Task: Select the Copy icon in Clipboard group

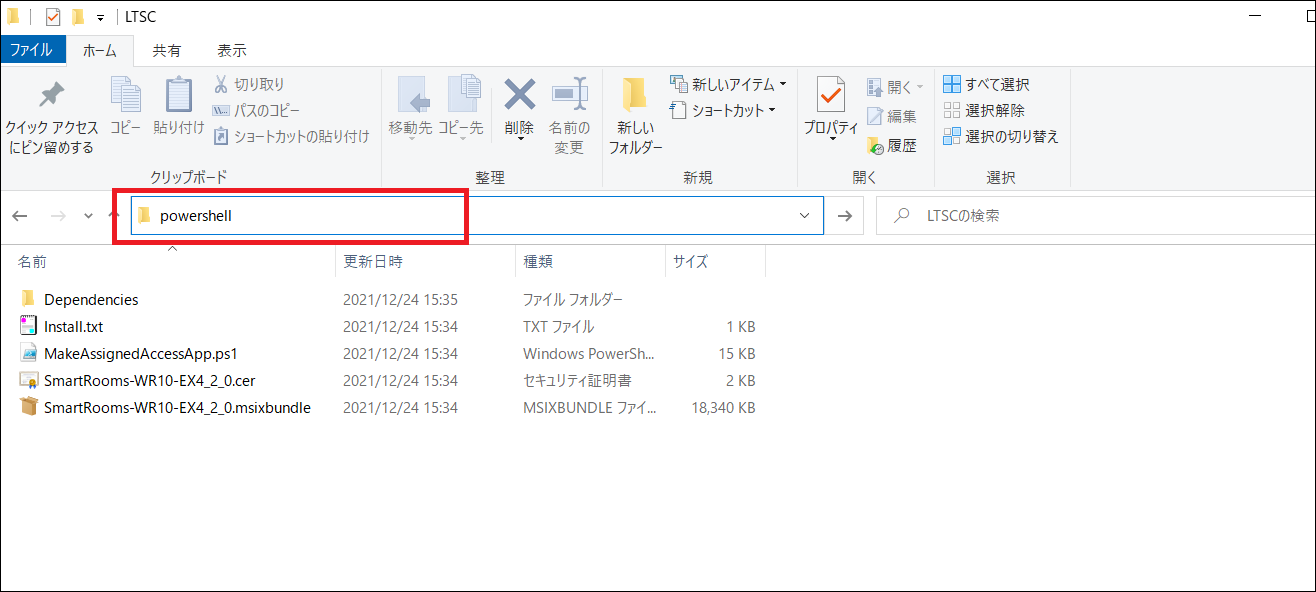Action: pyautogui.click(x=125, y=97)
